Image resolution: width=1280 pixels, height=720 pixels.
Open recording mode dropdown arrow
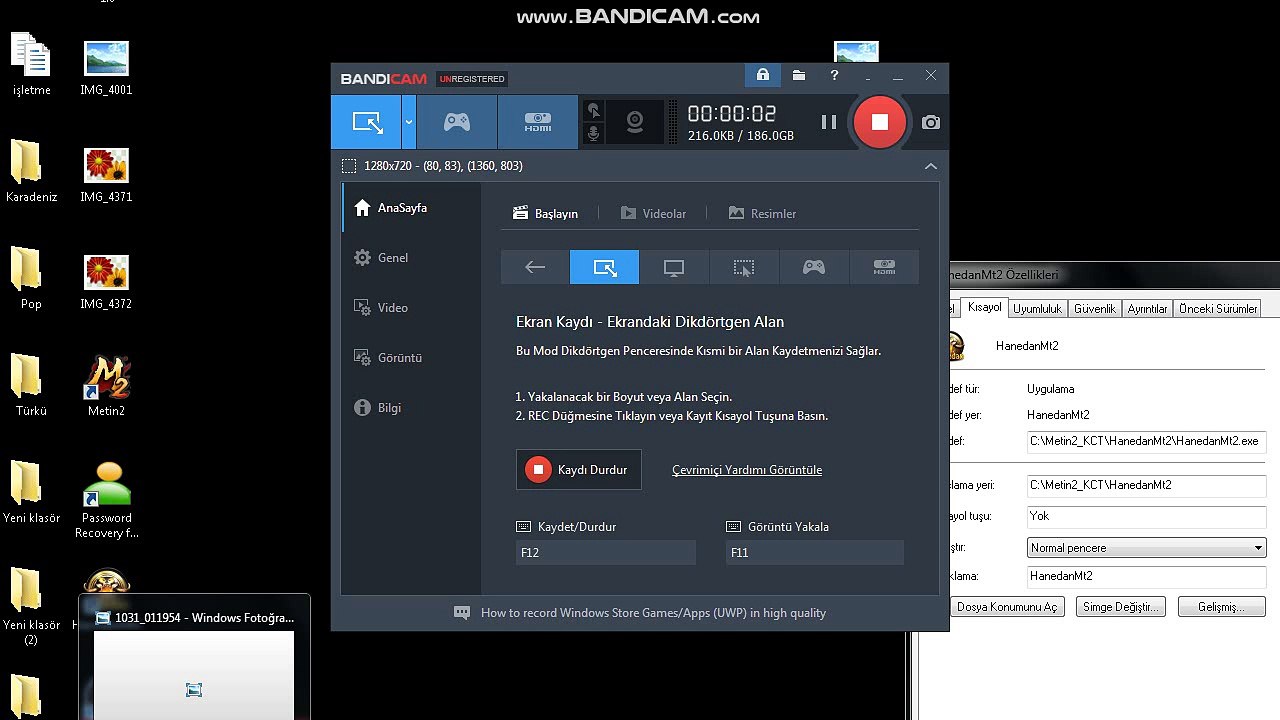[409, 122]
